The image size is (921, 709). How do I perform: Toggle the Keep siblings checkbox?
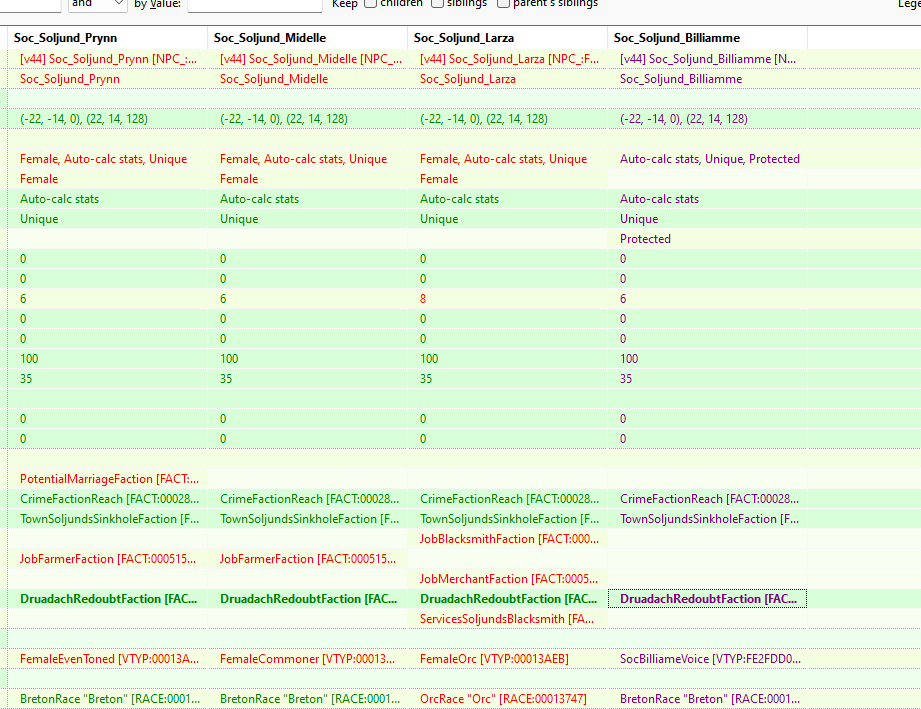click(x=437, y=4)
